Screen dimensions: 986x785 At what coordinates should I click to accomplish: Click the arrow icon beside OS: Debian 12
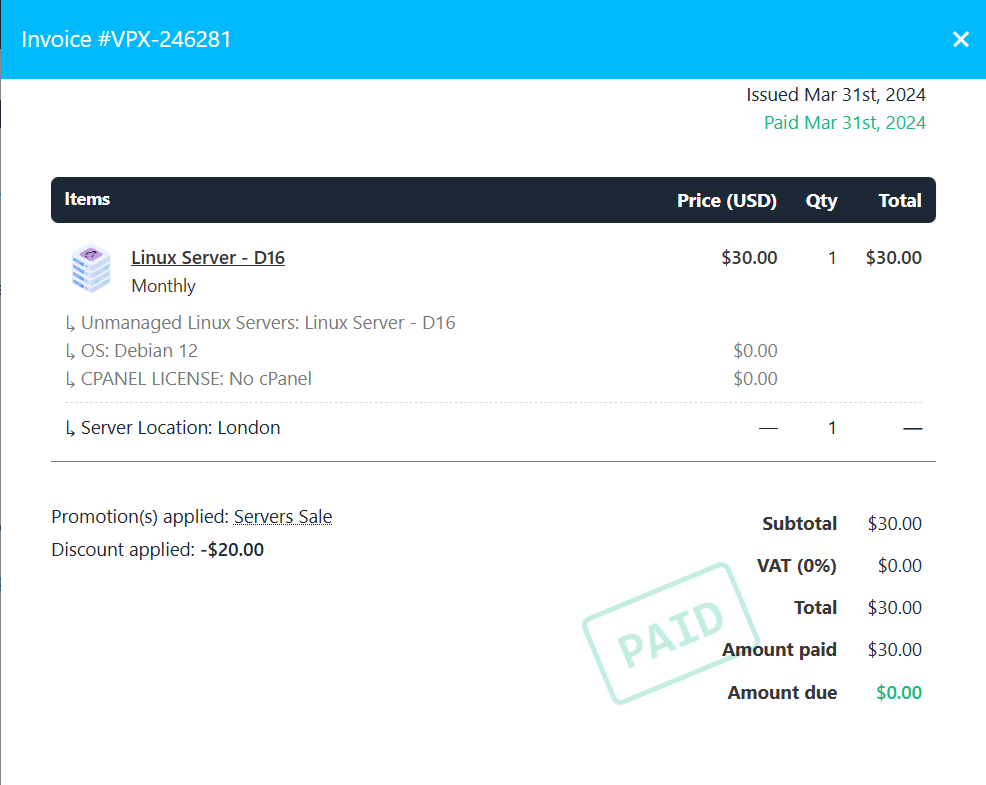(70, 352)
